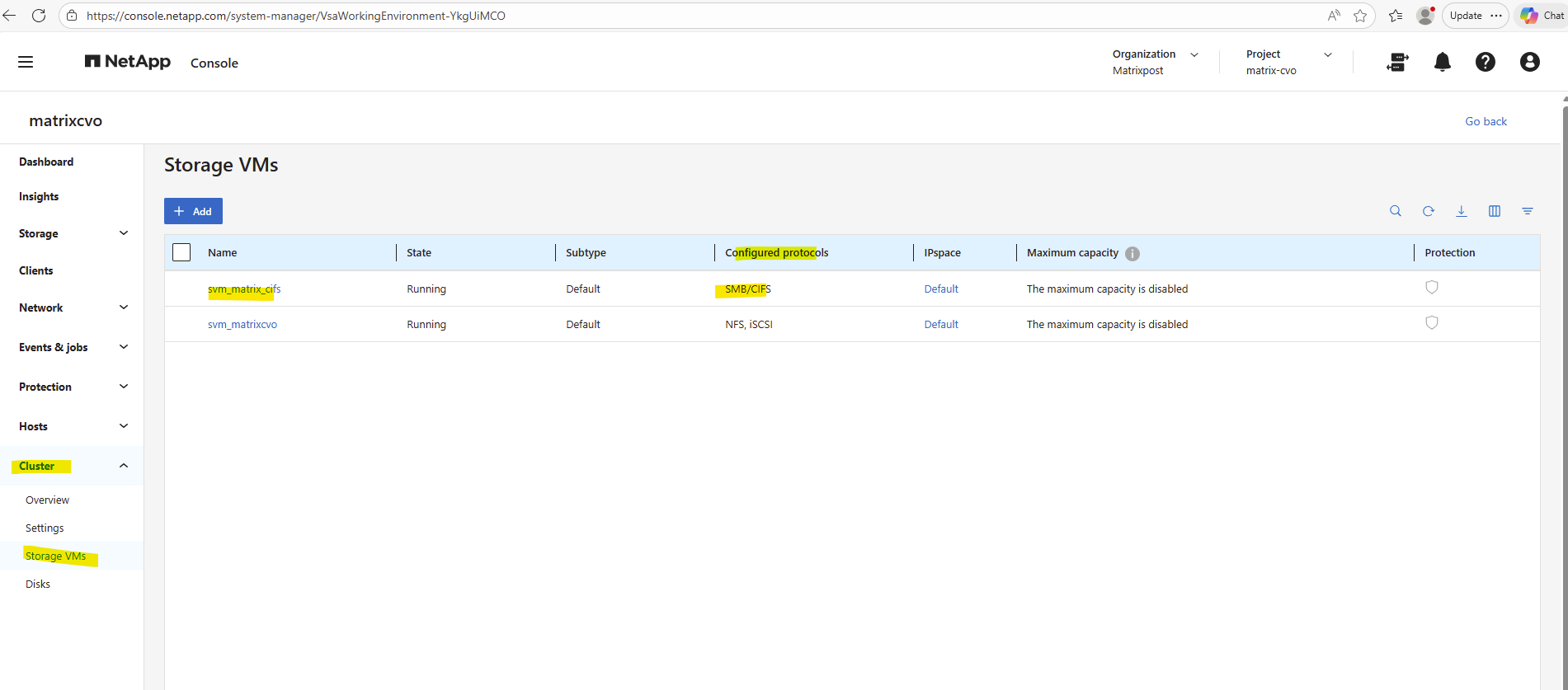Click protection shield for svm_matrix_cifs

pos(1431,287)
